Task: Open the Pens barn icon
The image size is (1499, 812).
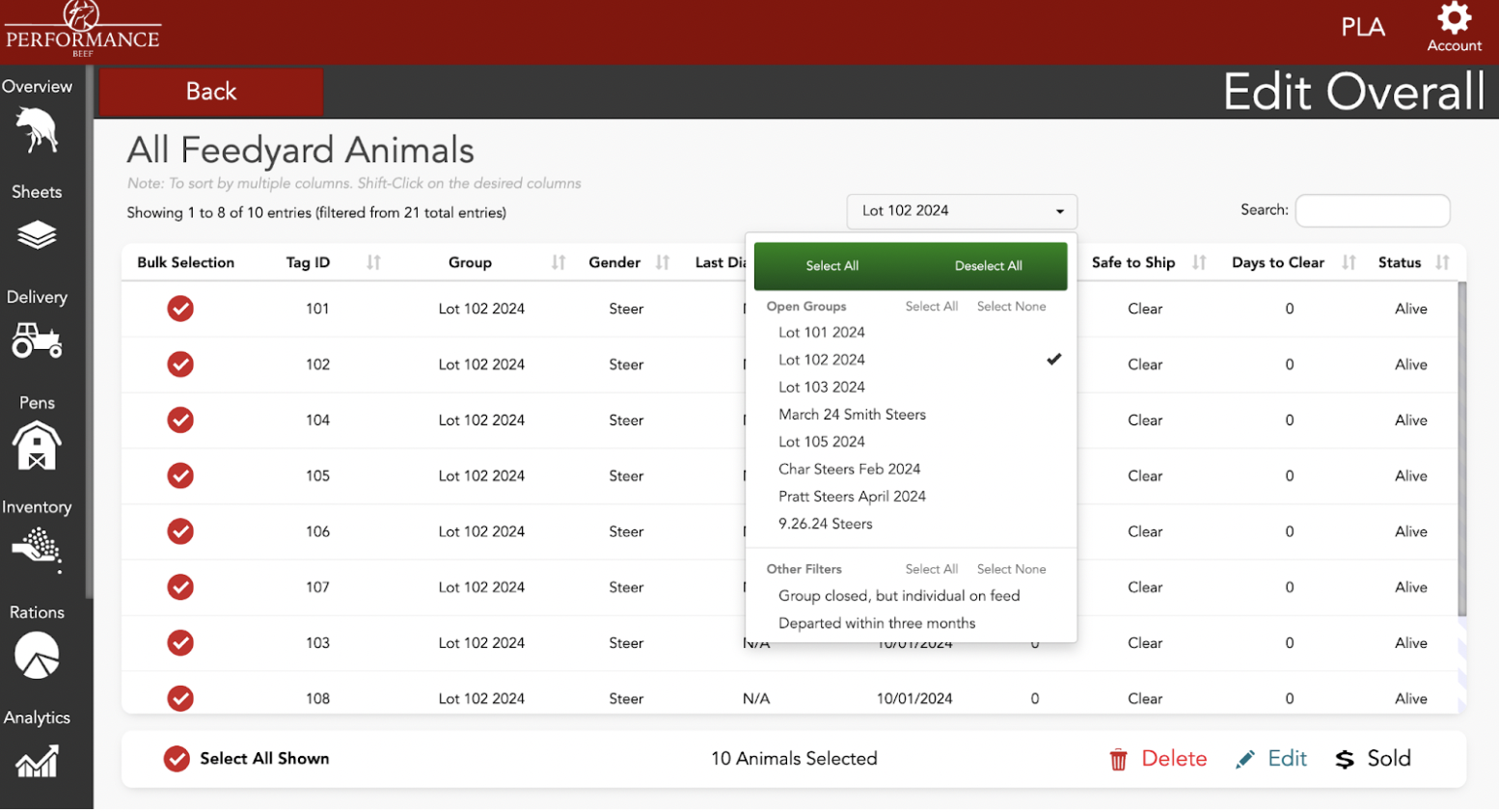Action: point(39,446)
